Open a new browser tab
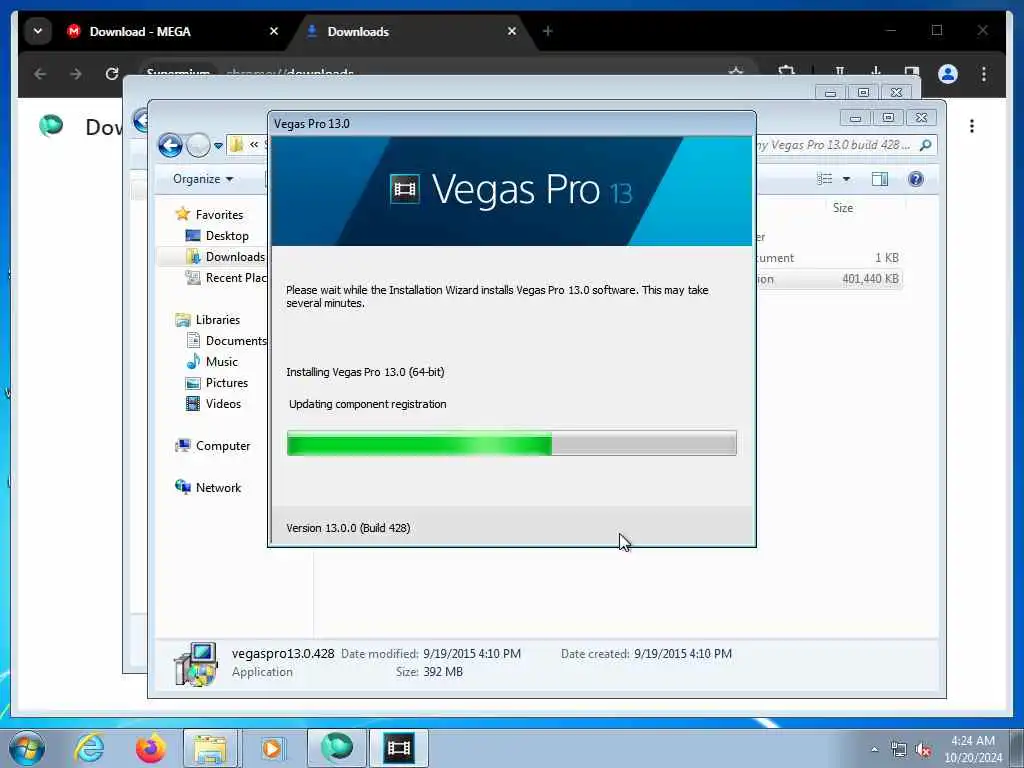 (547, 31)
